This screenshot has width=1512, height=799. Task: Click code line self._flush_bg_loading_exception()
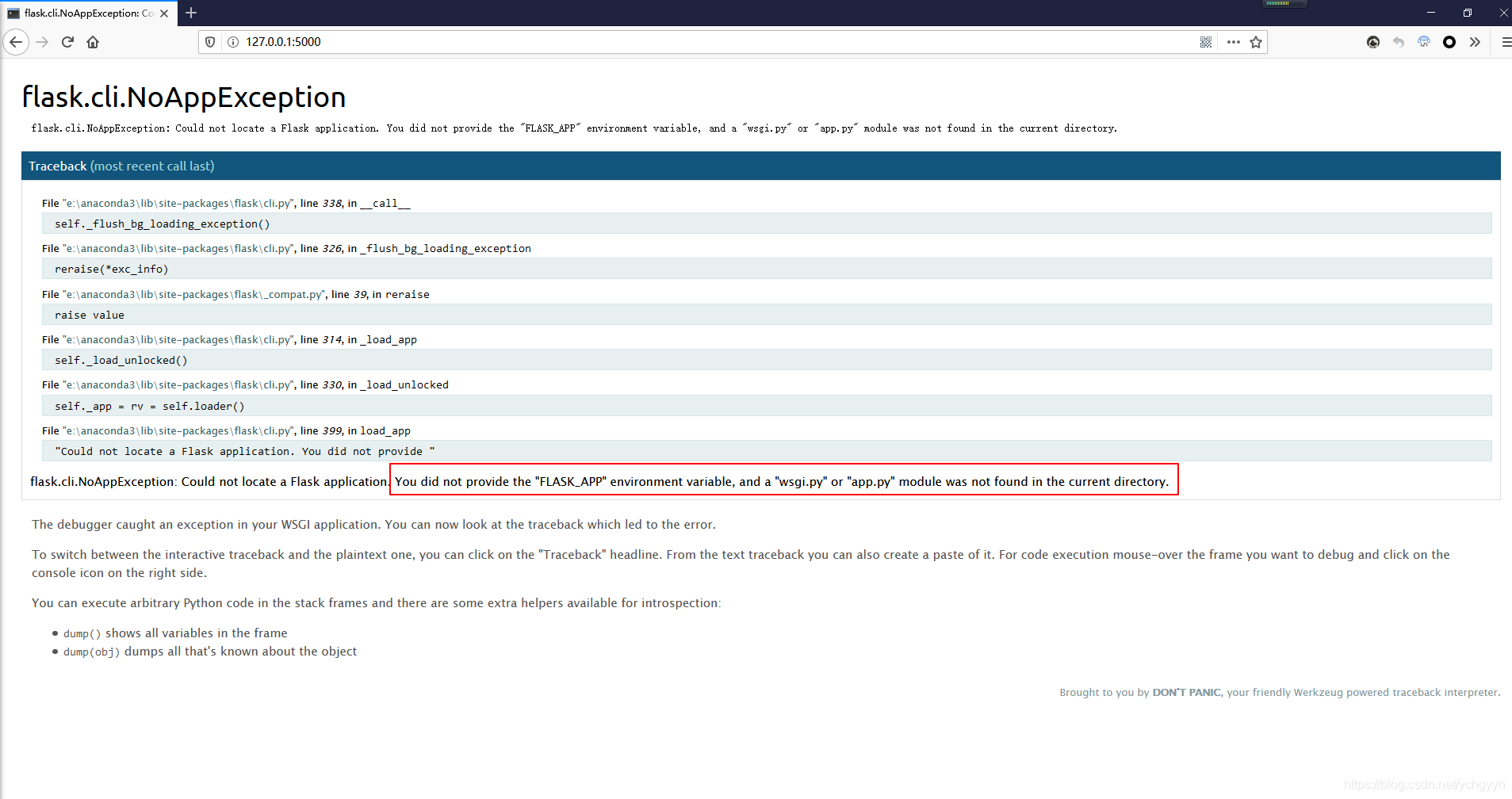[x=767, y=224]
